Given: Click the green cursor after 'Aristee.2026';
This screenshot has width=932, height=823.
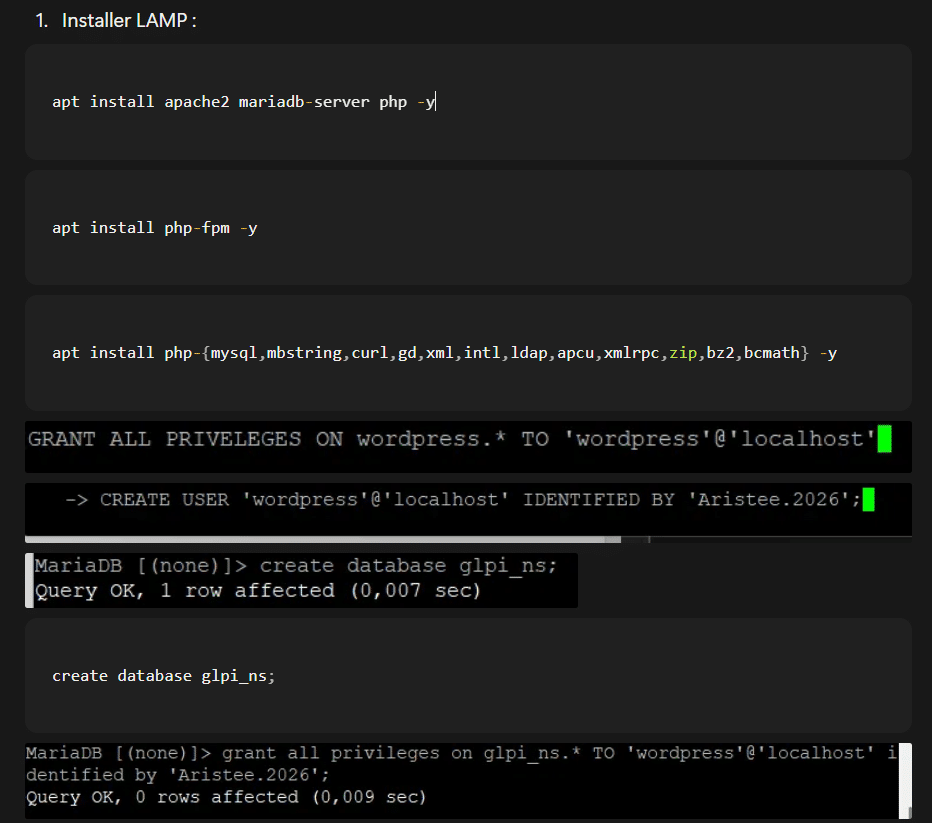Looking at the screenshot, I should (x=867, y=499).
